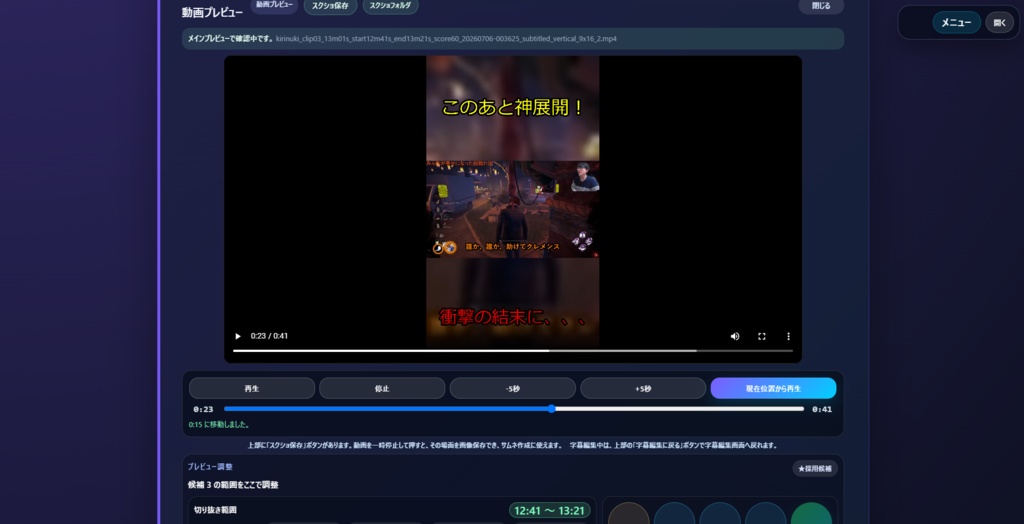Open the メニュー button at top right
1024x524 pixels.
click(x=956, y=22)
